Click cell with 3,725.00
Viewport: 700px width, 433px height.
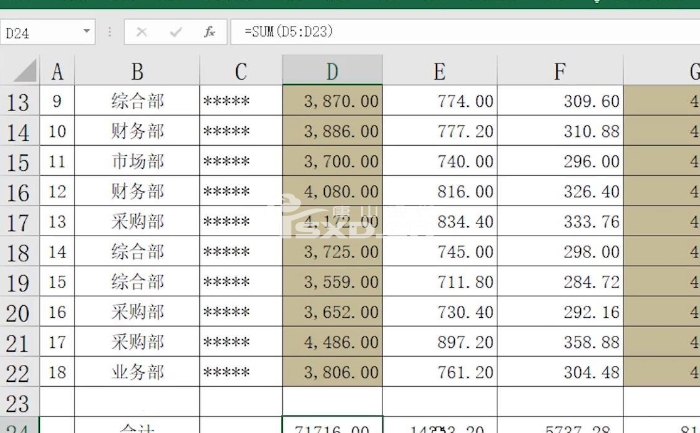coord(333,252)
